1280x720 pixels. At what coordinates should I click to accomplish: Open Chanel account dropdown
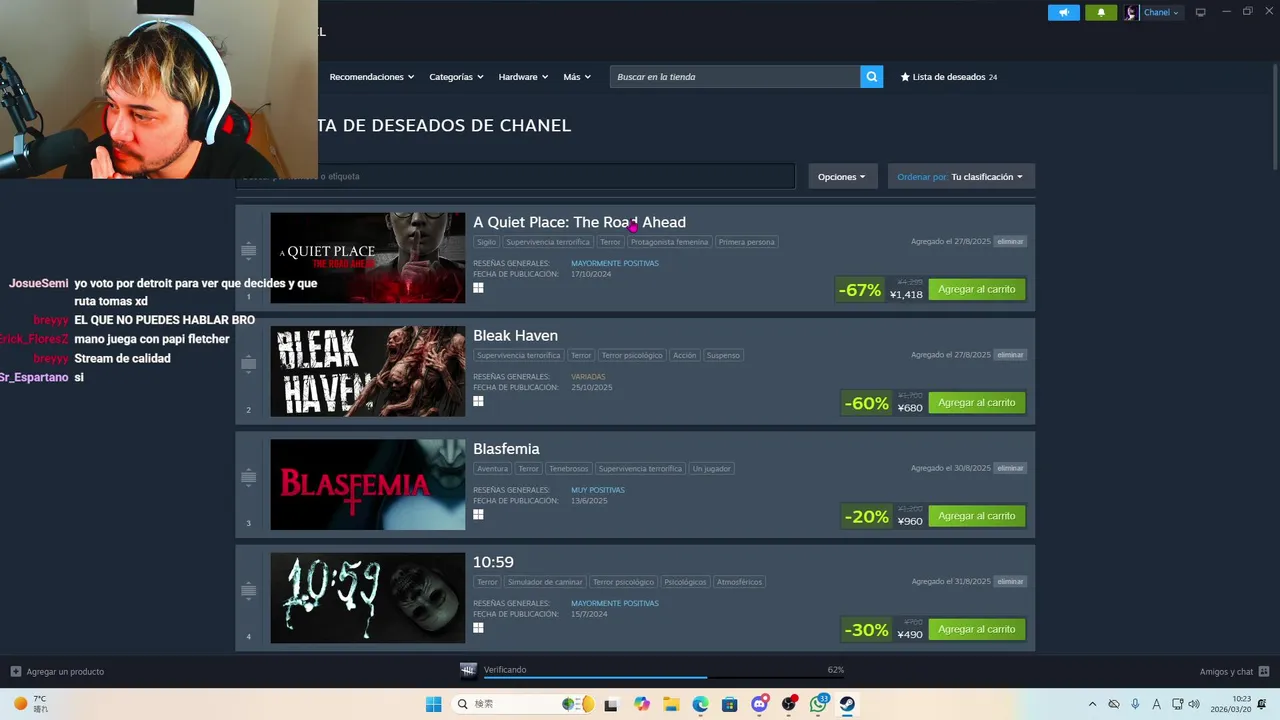pos(1161,12)
